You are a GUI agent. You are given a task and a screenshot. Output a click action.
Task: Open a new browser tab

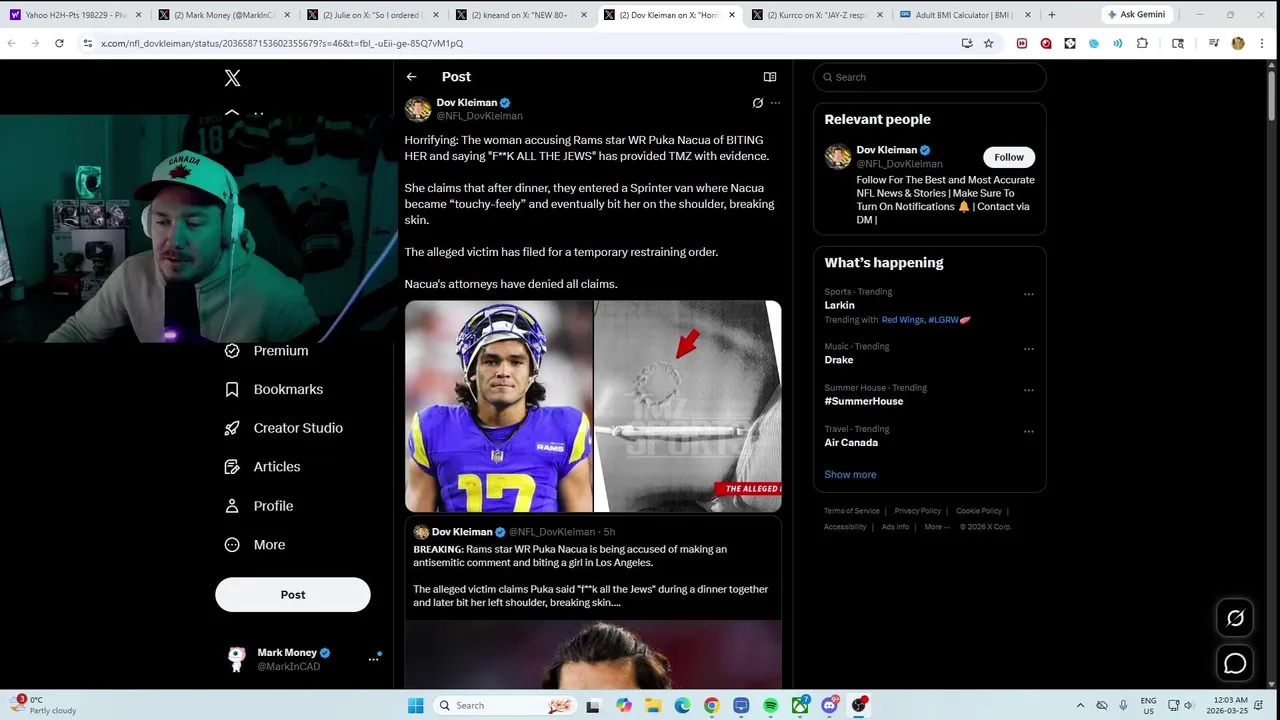(1051, 15)
